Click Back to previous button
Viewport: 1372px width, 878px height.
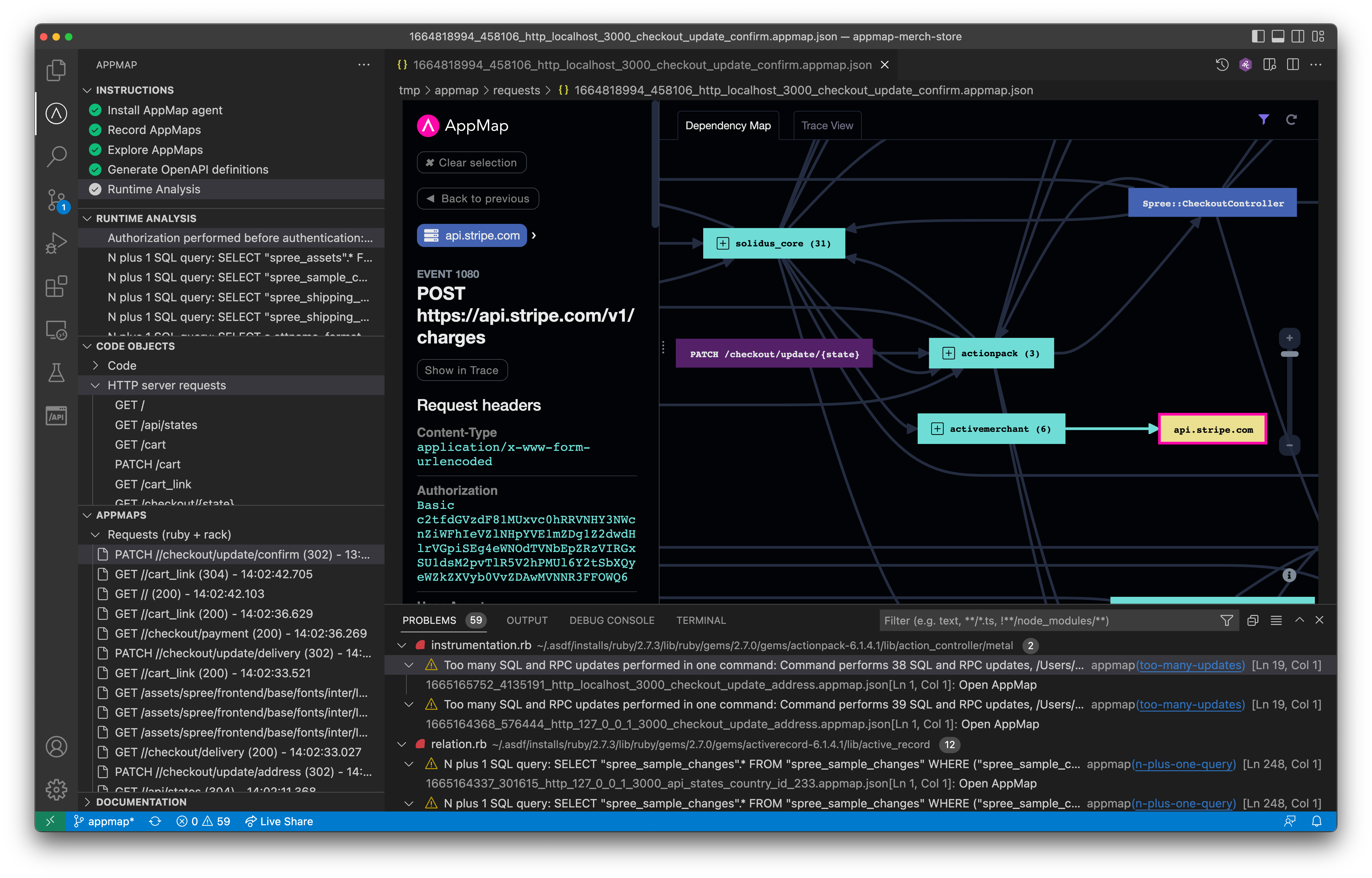click(x=478, y=198)
